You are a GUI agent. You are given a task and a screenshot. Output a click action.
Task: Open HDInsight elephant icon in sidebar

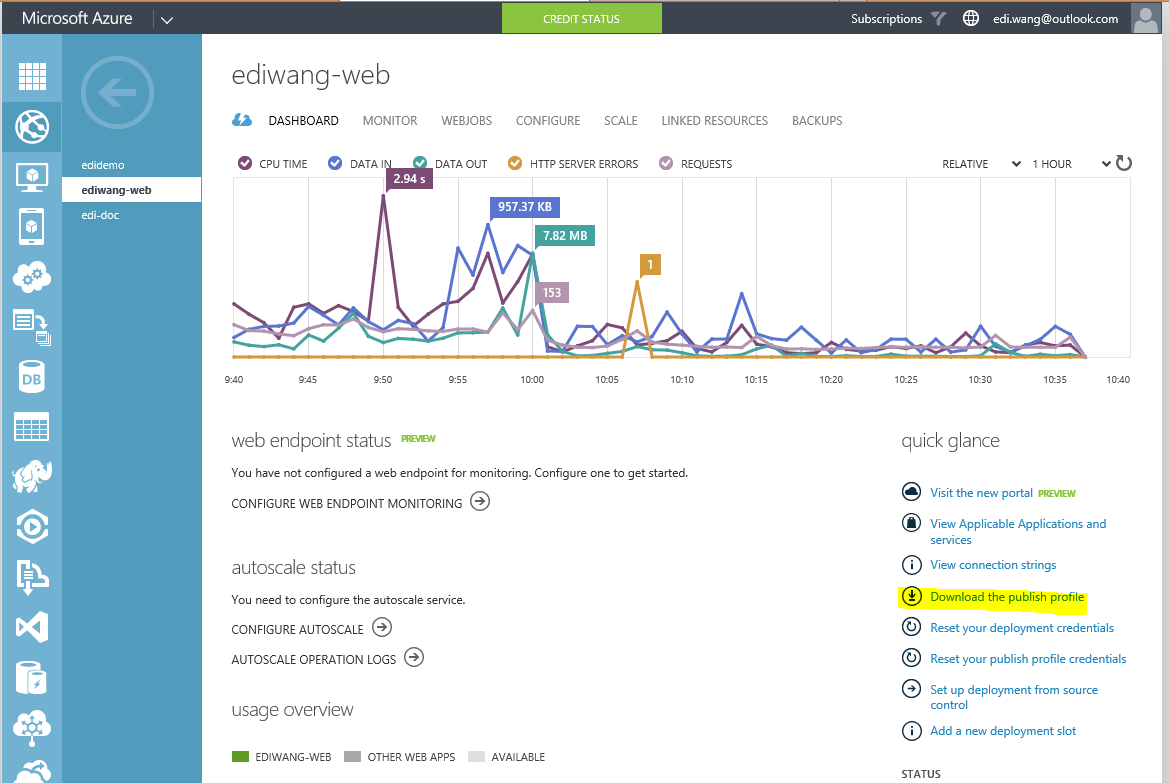[31, 477]
